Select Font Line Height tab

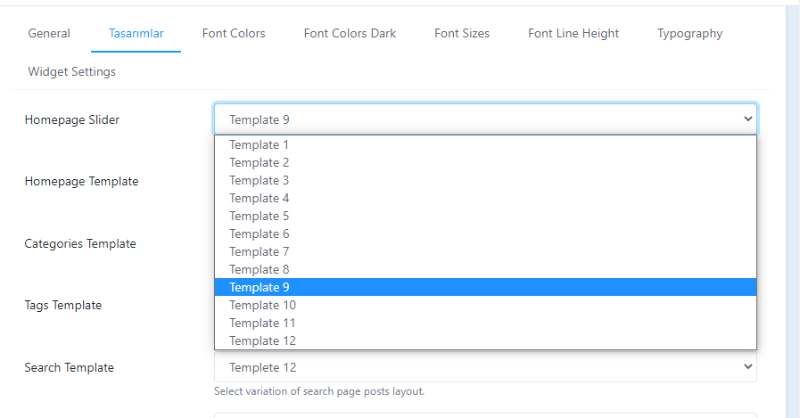click(573, 34)
